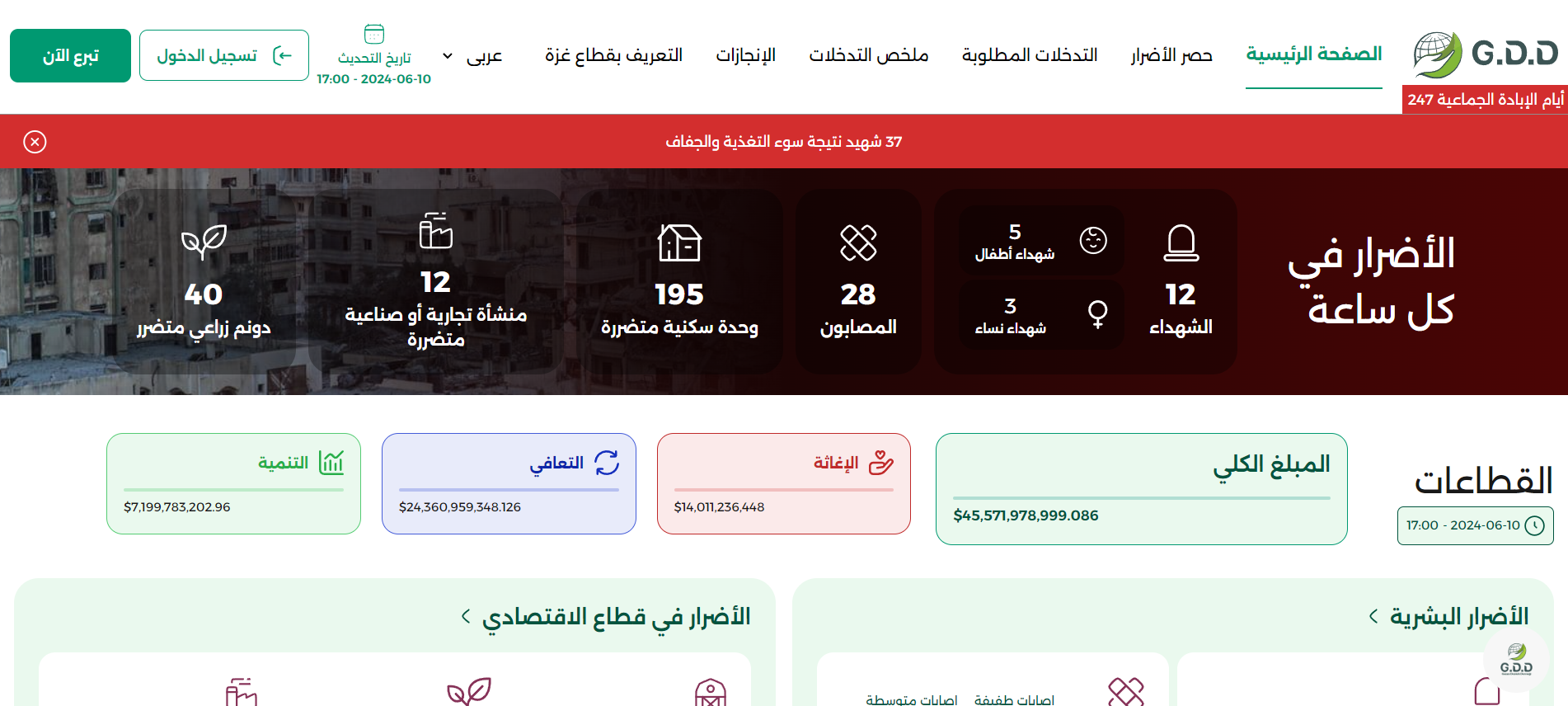Click the damaged housing unit icon

[679, 242]
